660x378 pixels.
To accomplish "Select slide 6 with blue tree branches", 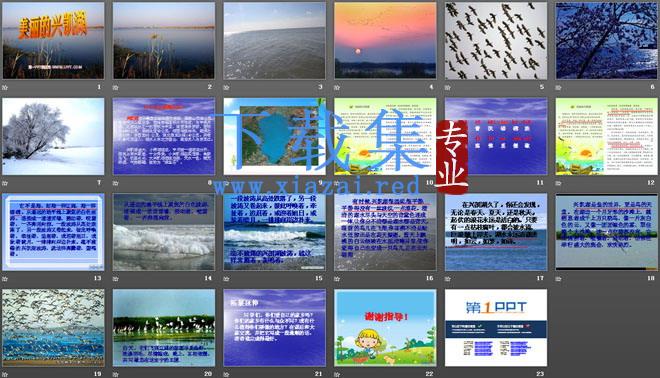I will tap(607, 40).
